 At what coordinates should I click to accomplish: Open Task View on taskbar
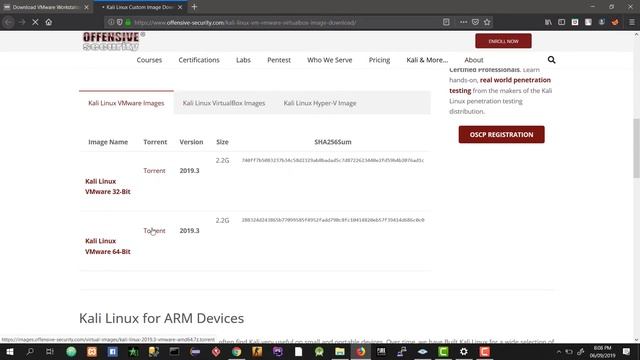point(50,351)
